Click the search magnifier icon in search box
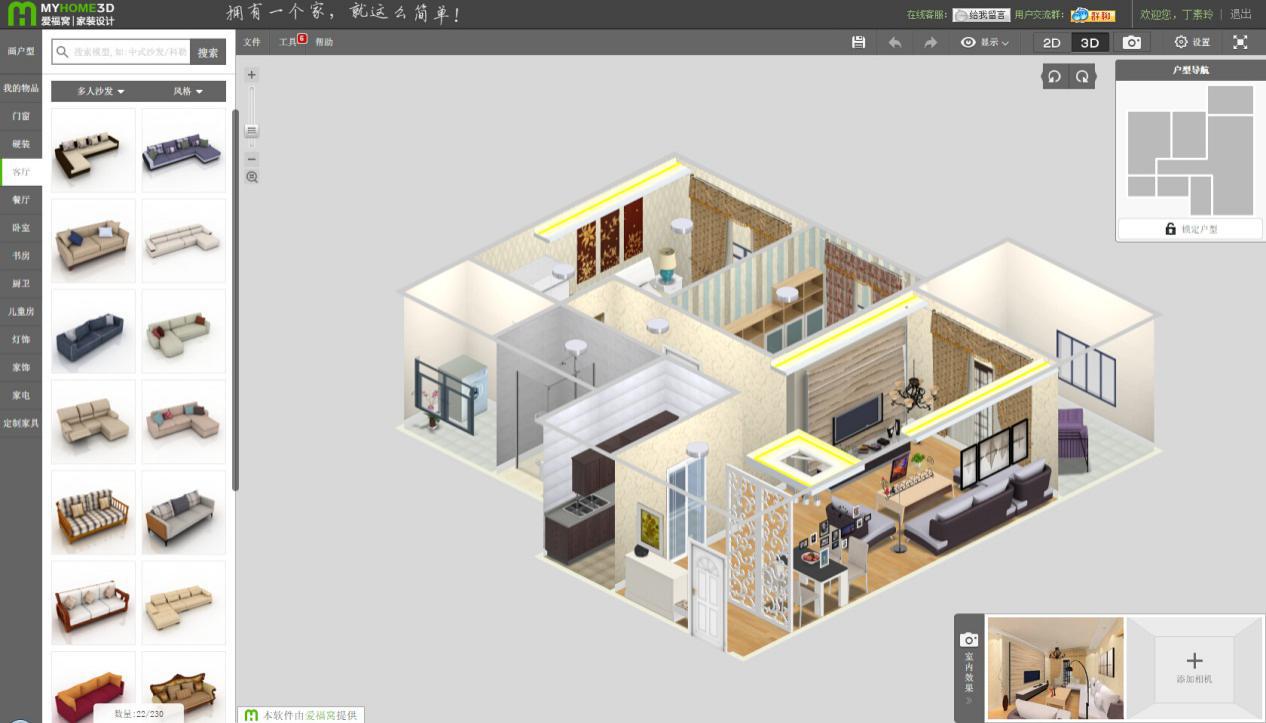 (62, 52)
